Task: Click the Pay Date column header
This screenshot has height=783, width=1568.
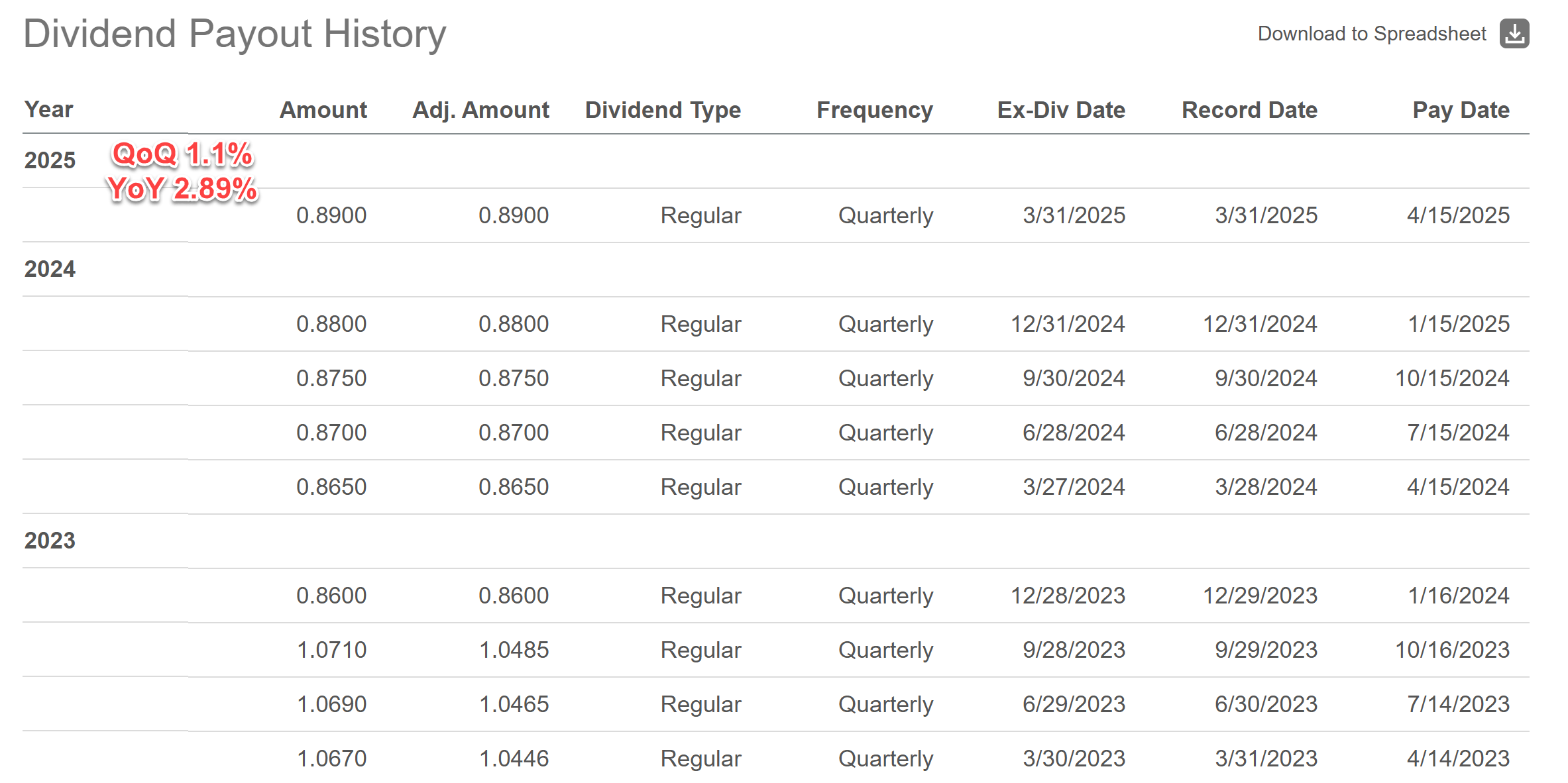Action: pos(1461,109)
